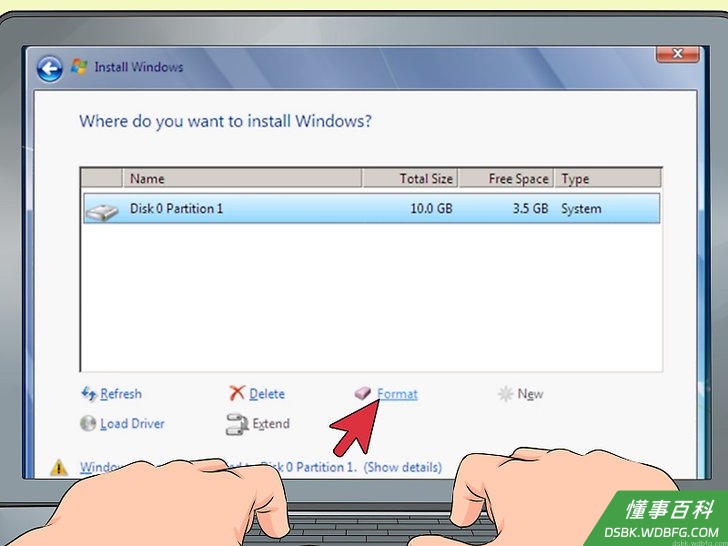Click the blue back arrow button
The height and width of the screenshot is (546, 728).
click(x=49, y=69)
